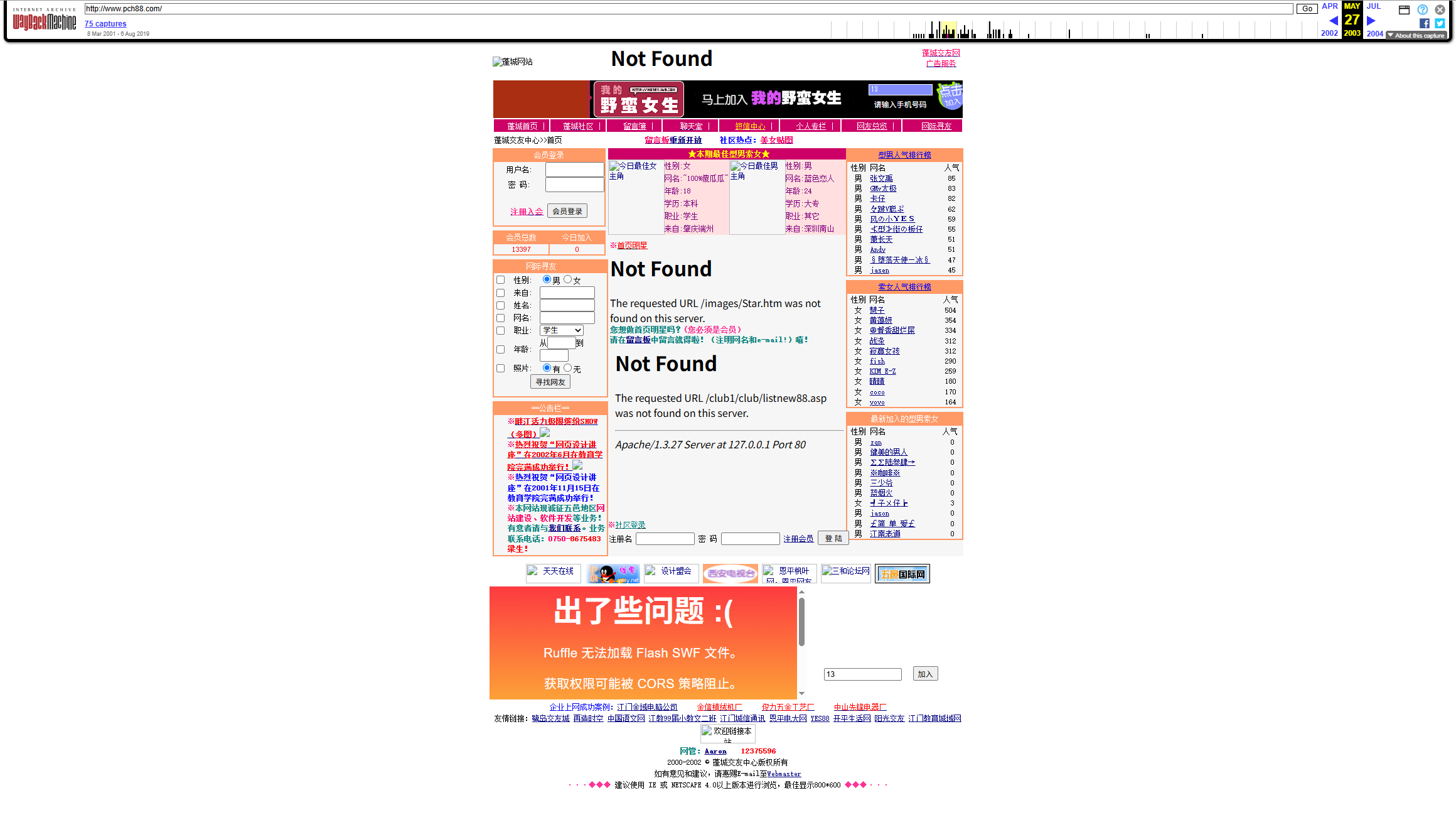Open user 慧子 in ranking list

click(877, 310)
